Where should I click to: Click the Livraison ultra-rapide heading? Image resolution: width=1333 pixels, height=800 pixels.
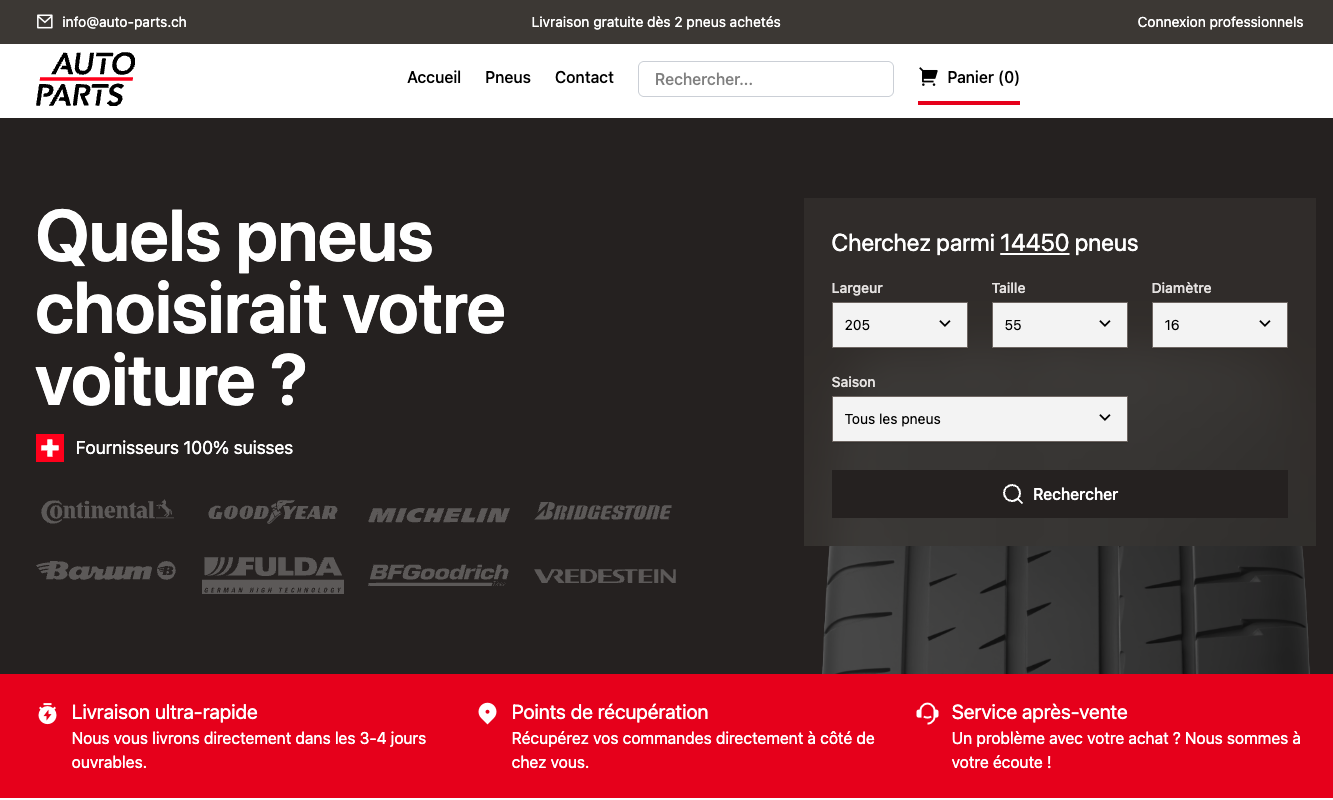tap(165, 712)
